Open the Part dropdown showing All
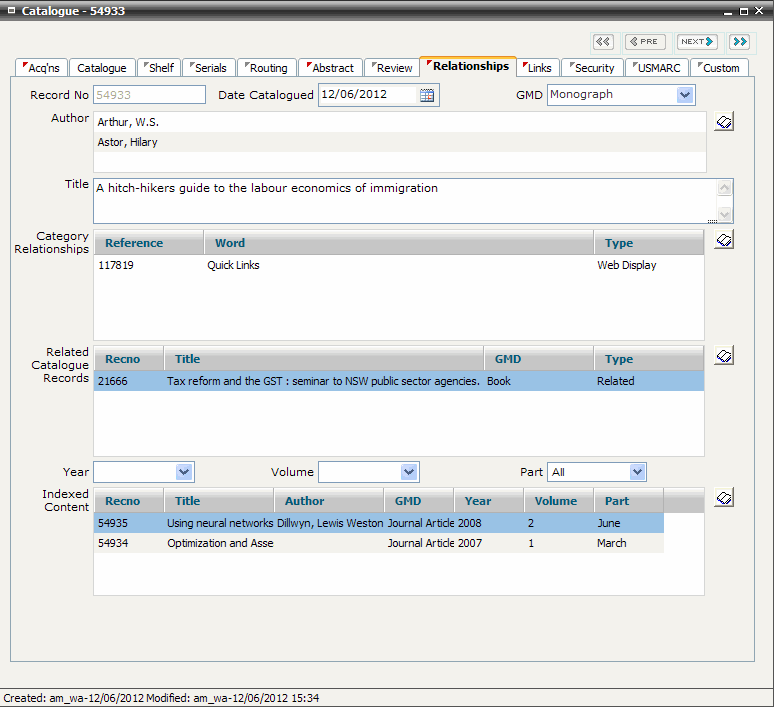This screenshot has height=707, width=774. pyautogui.click(x=637, y=472)
